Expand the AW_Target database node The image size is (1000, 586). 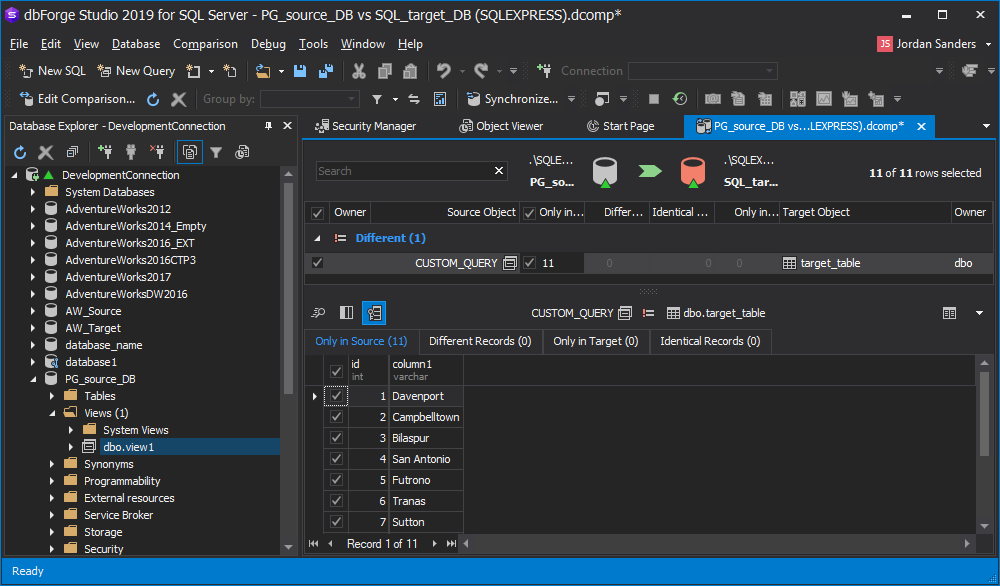pyautogui.click(x=33, y=328)
